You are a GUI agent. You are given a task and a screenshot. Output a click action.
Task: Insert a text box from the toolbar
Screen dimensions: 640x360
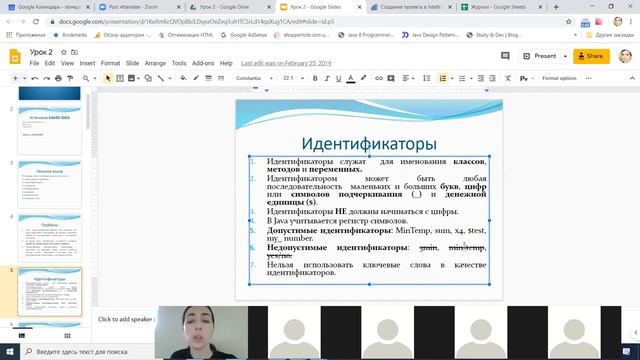coord(120,78)
